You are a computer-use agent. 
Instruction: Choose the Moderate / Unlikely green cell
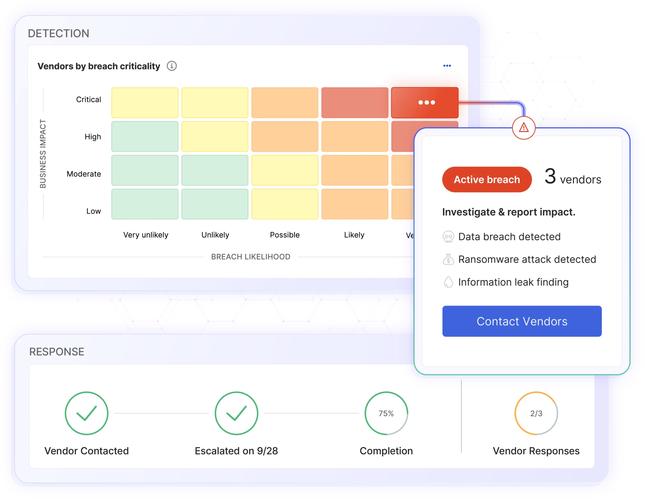215,170
